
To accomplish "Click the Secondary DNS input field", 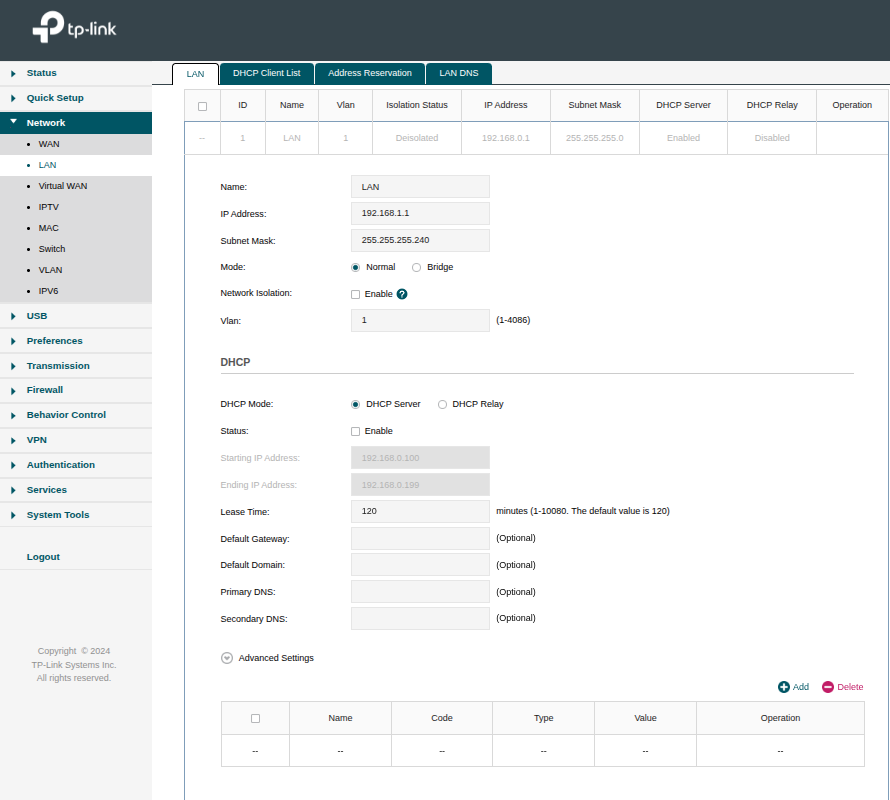I will click(x=420, y=618).
